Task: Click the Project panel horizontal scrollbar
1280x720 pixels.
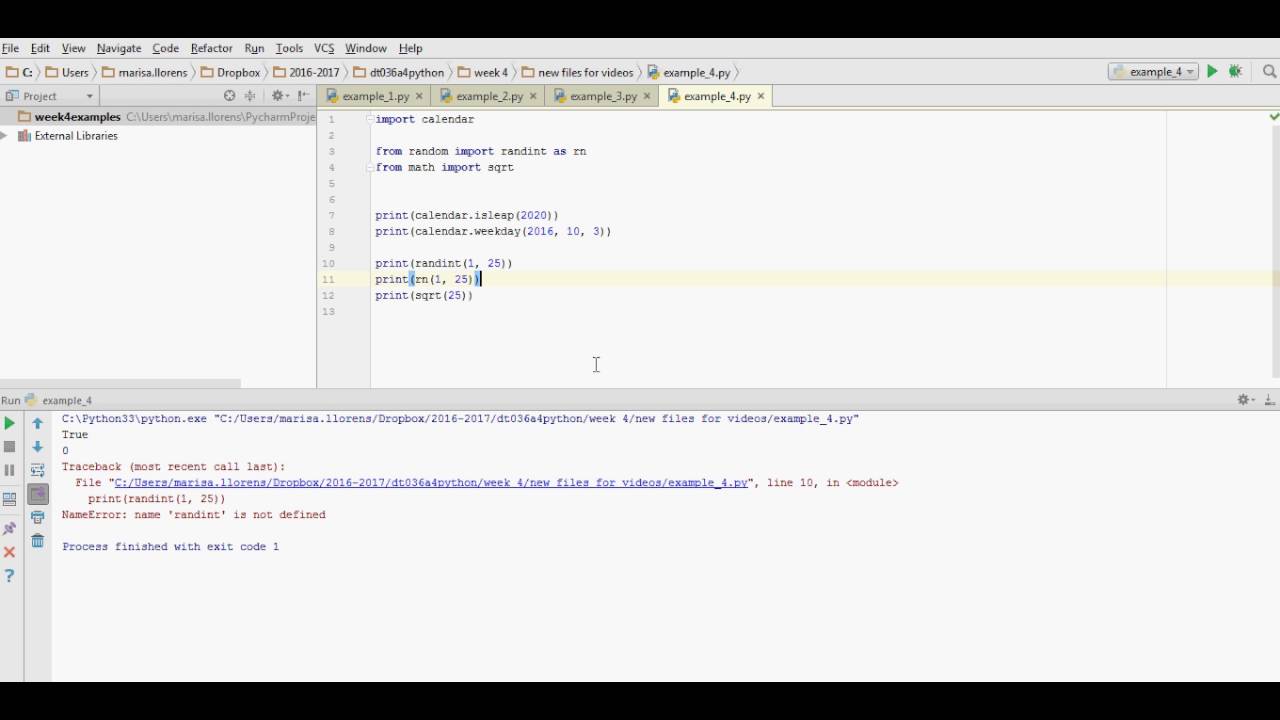Action: click(x=120, y=383)
